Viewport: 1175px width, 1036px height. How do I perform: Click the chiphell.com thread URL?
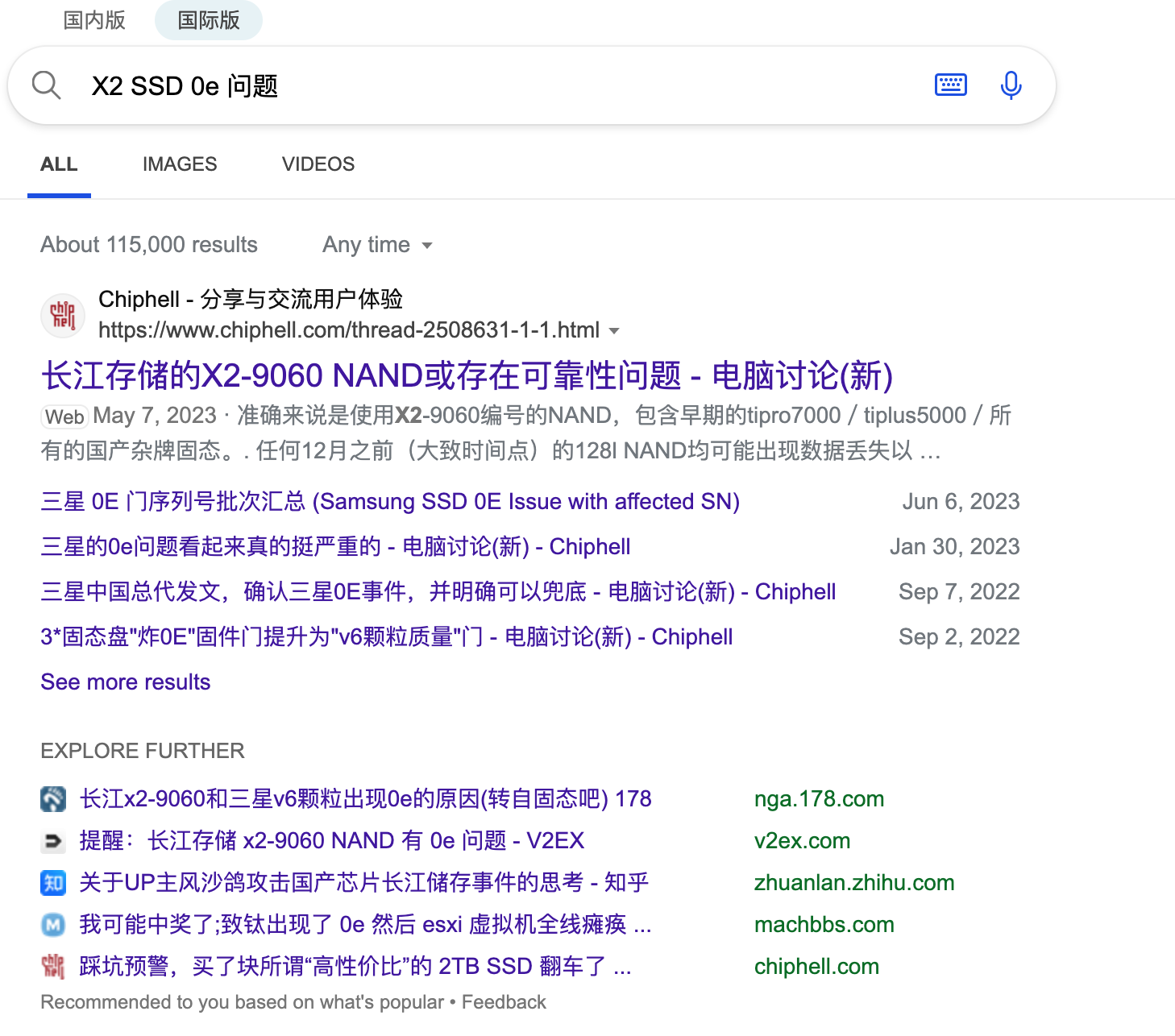pos(349,330)
